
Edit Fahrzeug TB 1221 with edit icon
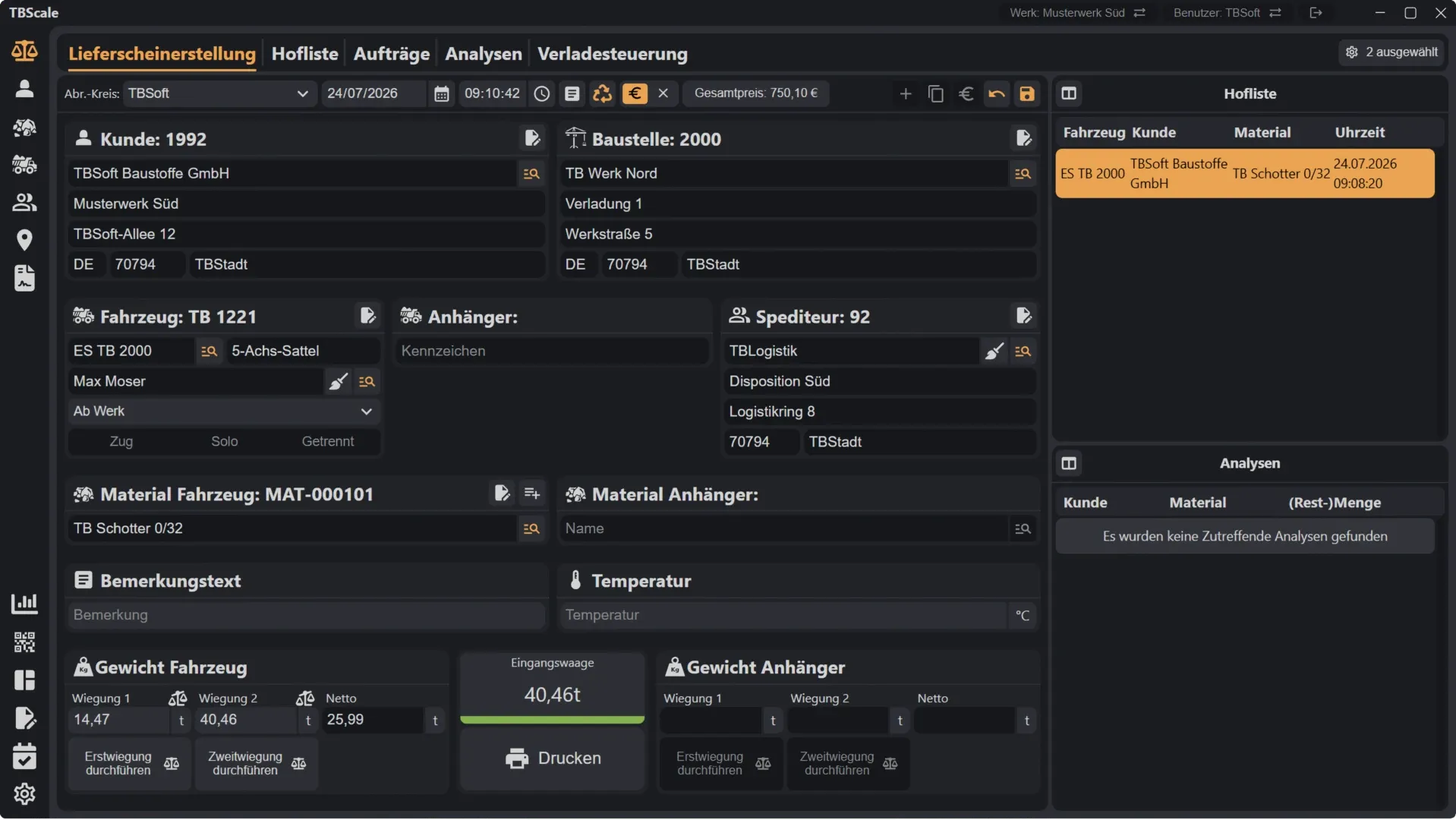(x=367, y=316)
